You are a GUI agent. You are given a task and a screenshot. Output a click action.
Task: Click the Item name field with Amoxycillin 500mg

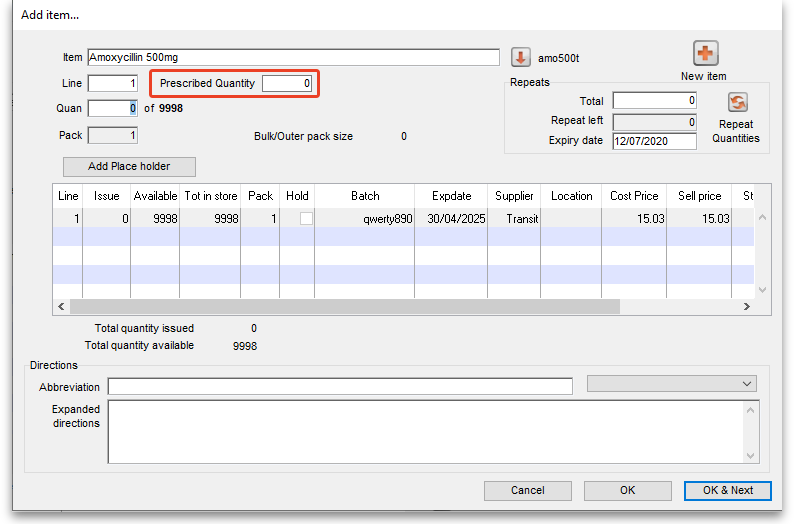293,57
